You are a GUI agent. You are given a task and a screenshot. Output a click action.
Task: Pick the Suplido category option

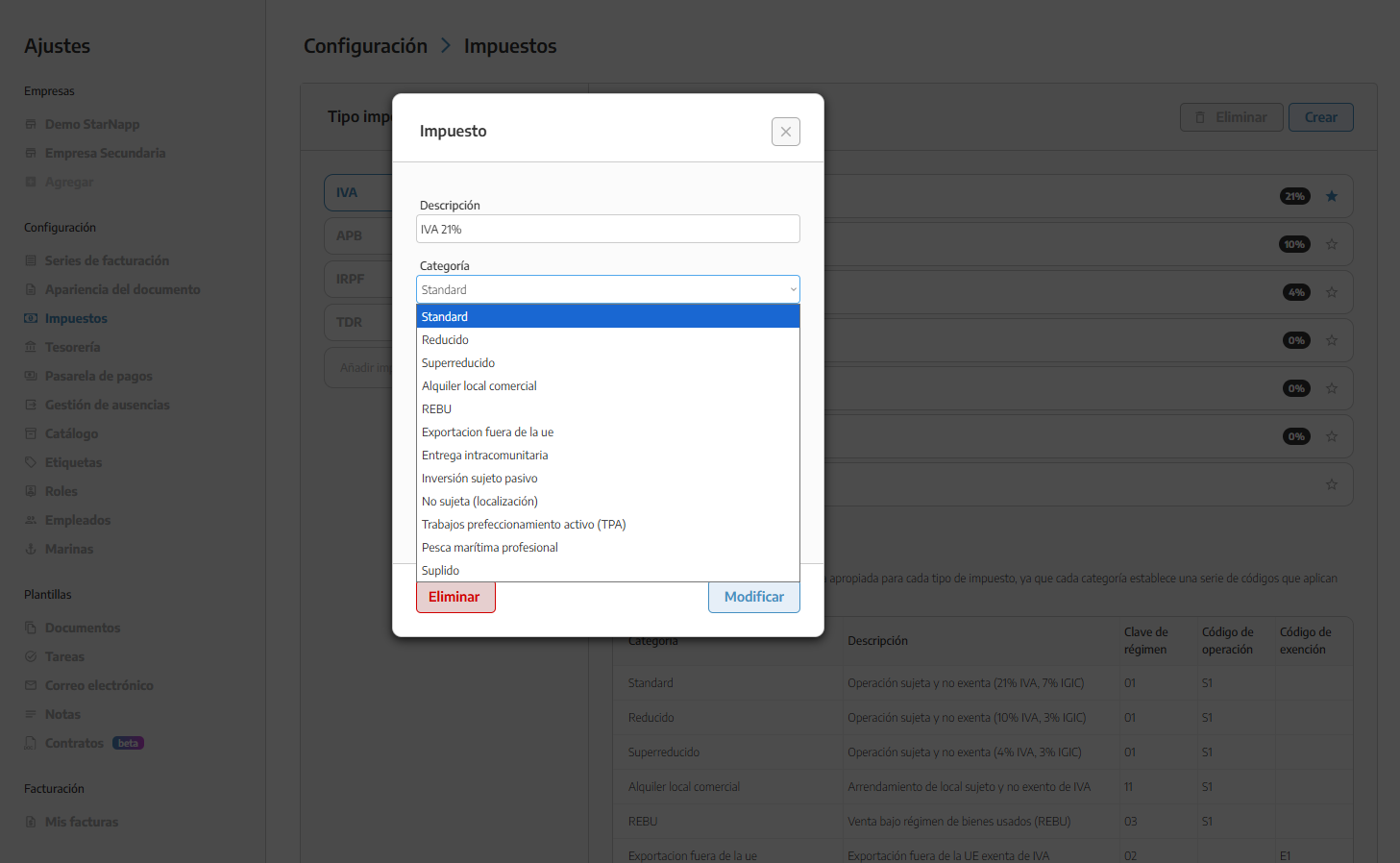coord(440,571)
